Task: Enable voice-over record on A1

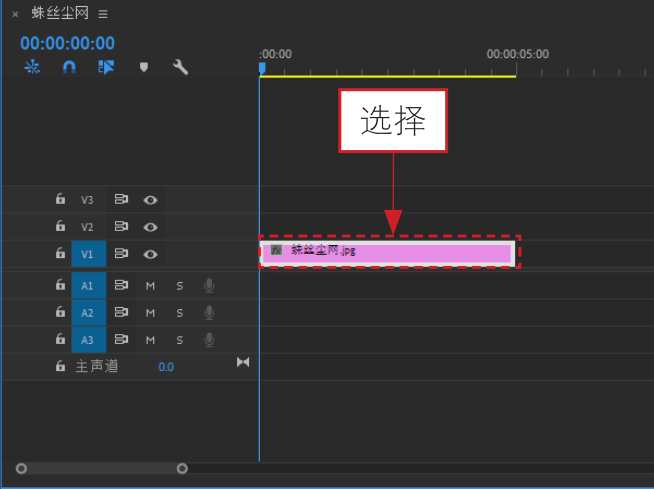Action: point(209,286)
